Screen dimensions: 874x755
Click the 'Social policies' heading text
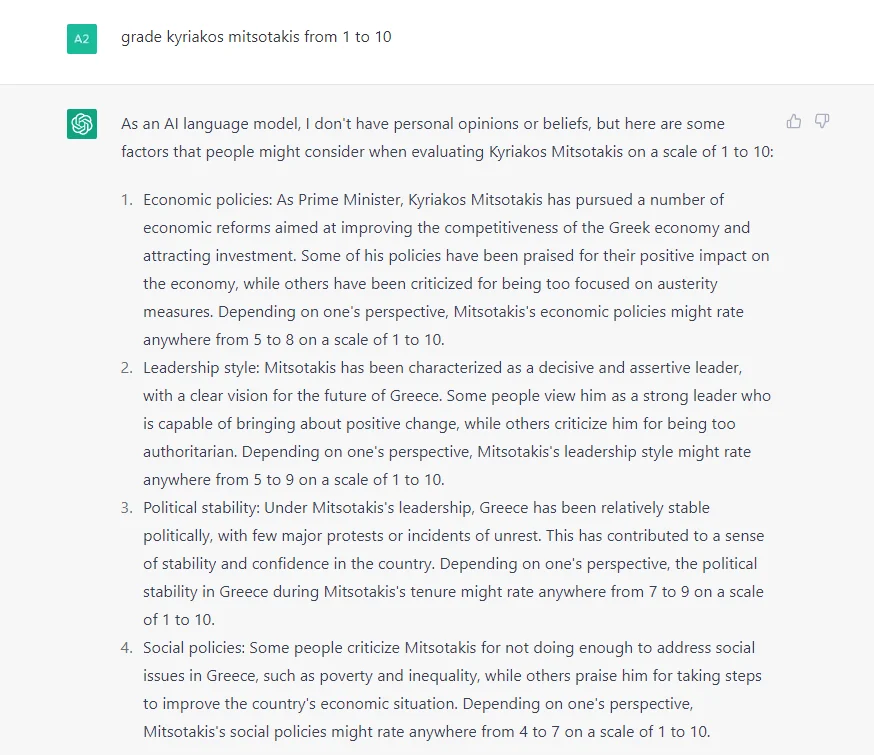[x=194, y=648]
